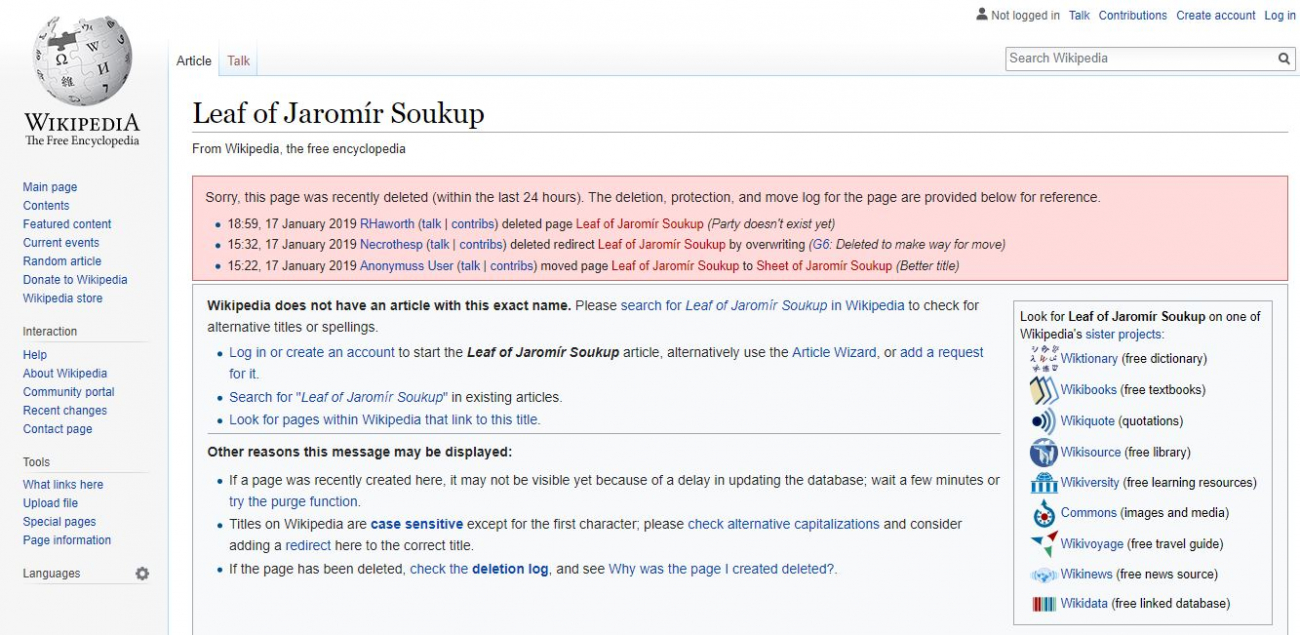The height and width of the screenshot is (635, 1300).
Task: Click Create account at the top
Action: click(x=1216, y=15)
